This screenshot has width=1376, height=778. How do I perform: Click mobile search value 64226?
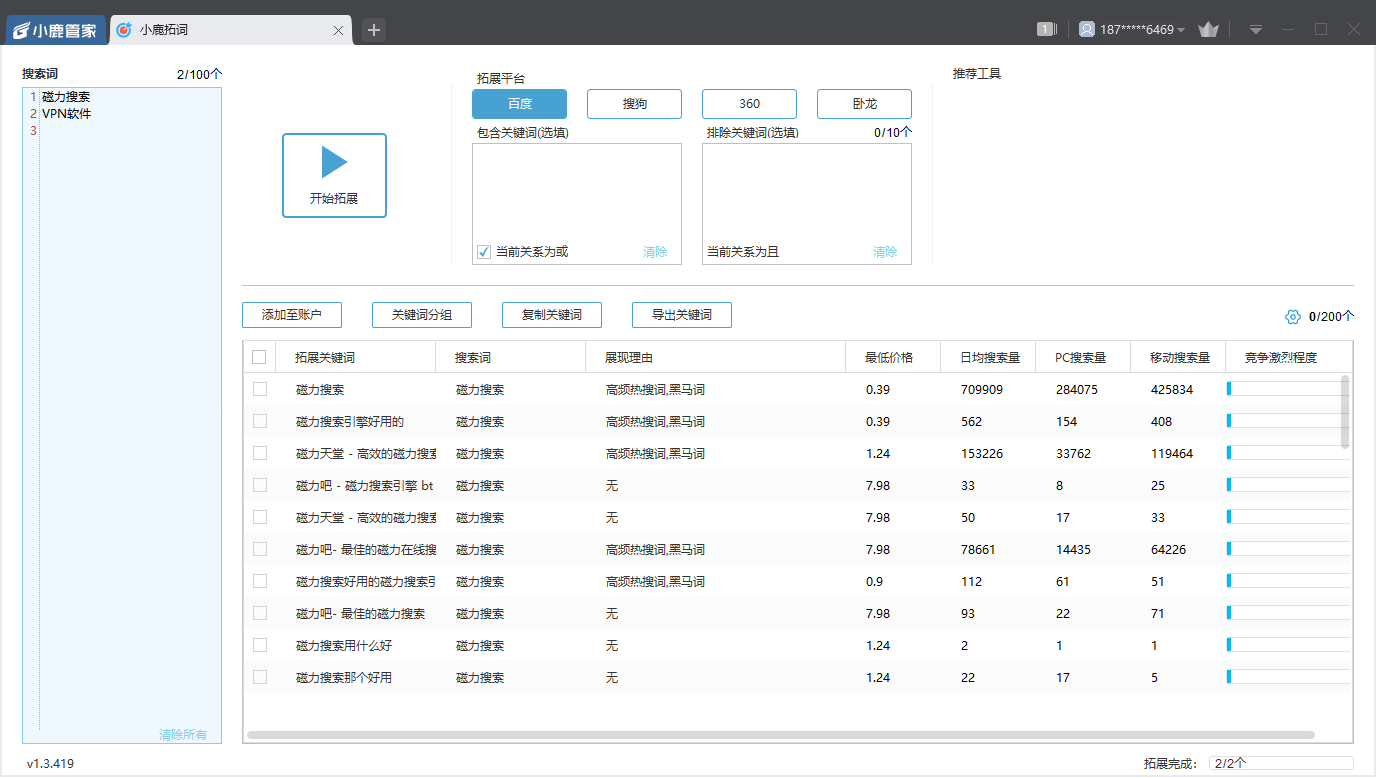(x=1169, y=549)
